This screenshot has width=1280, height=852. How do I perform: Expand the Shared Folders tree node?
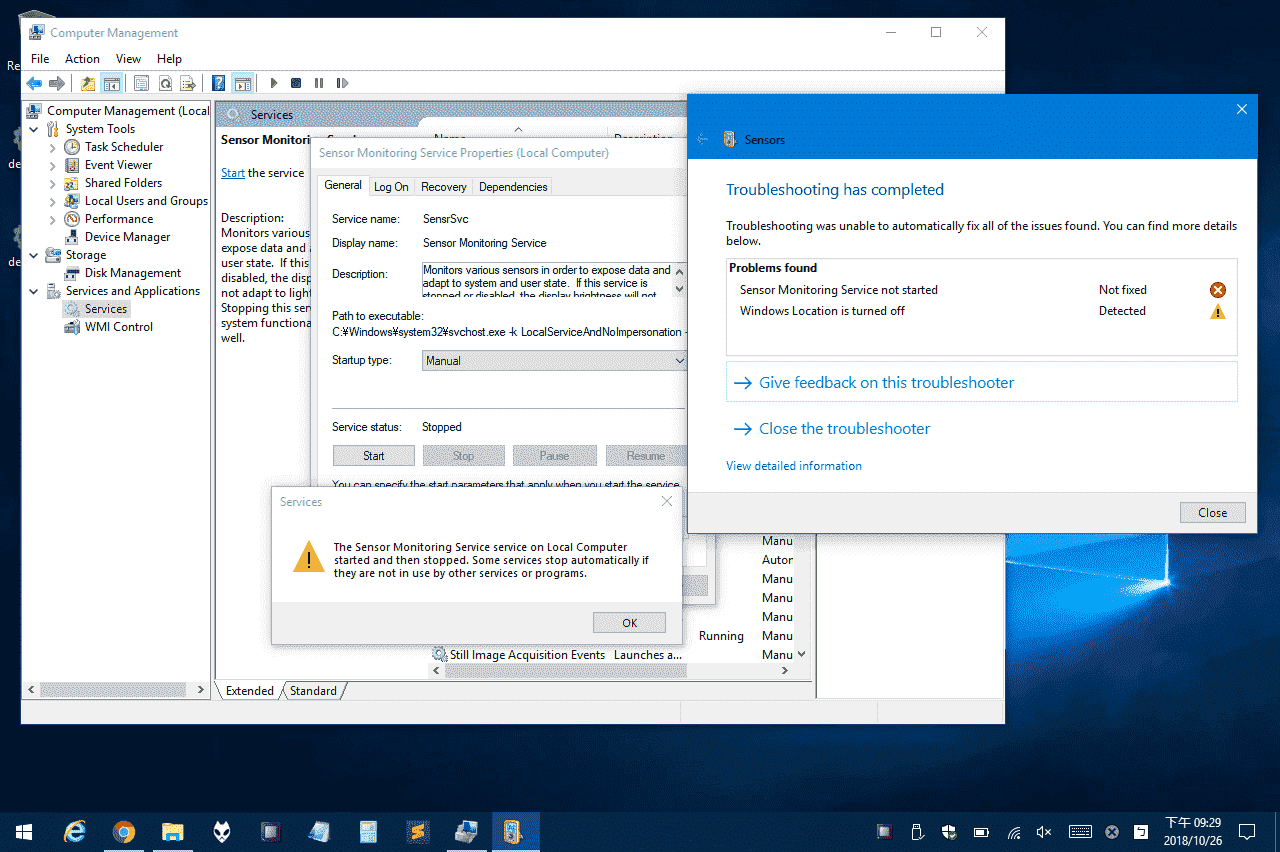(53, 183)
